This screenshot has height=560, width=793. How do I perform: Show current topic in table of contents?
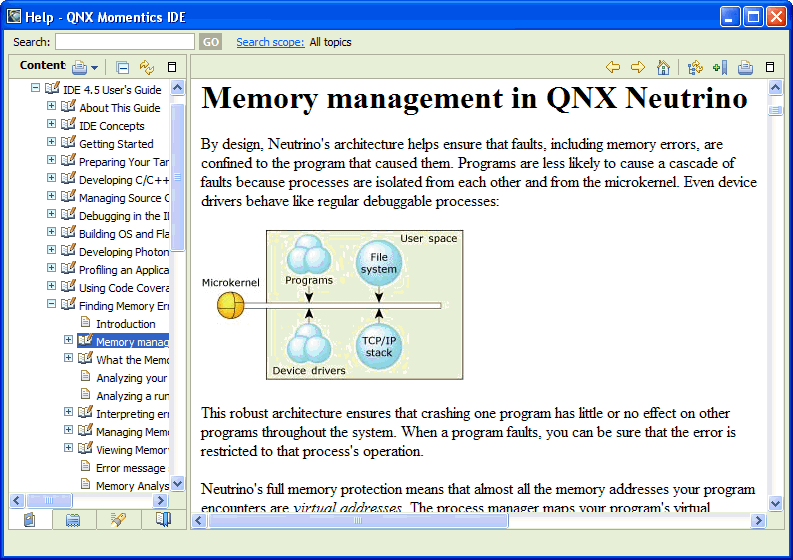[696, 68]
